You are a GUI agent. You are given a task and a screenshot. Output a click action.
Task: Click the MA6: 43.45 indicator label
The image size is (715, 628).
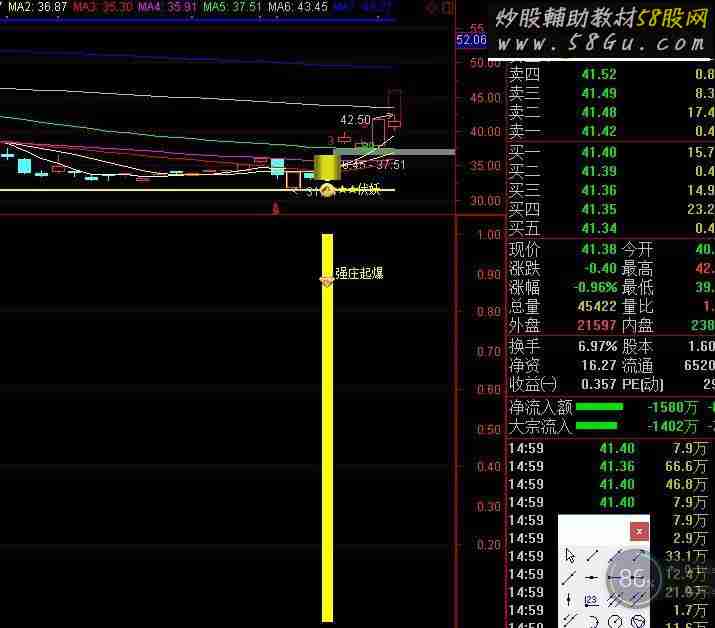click(298, 7)
